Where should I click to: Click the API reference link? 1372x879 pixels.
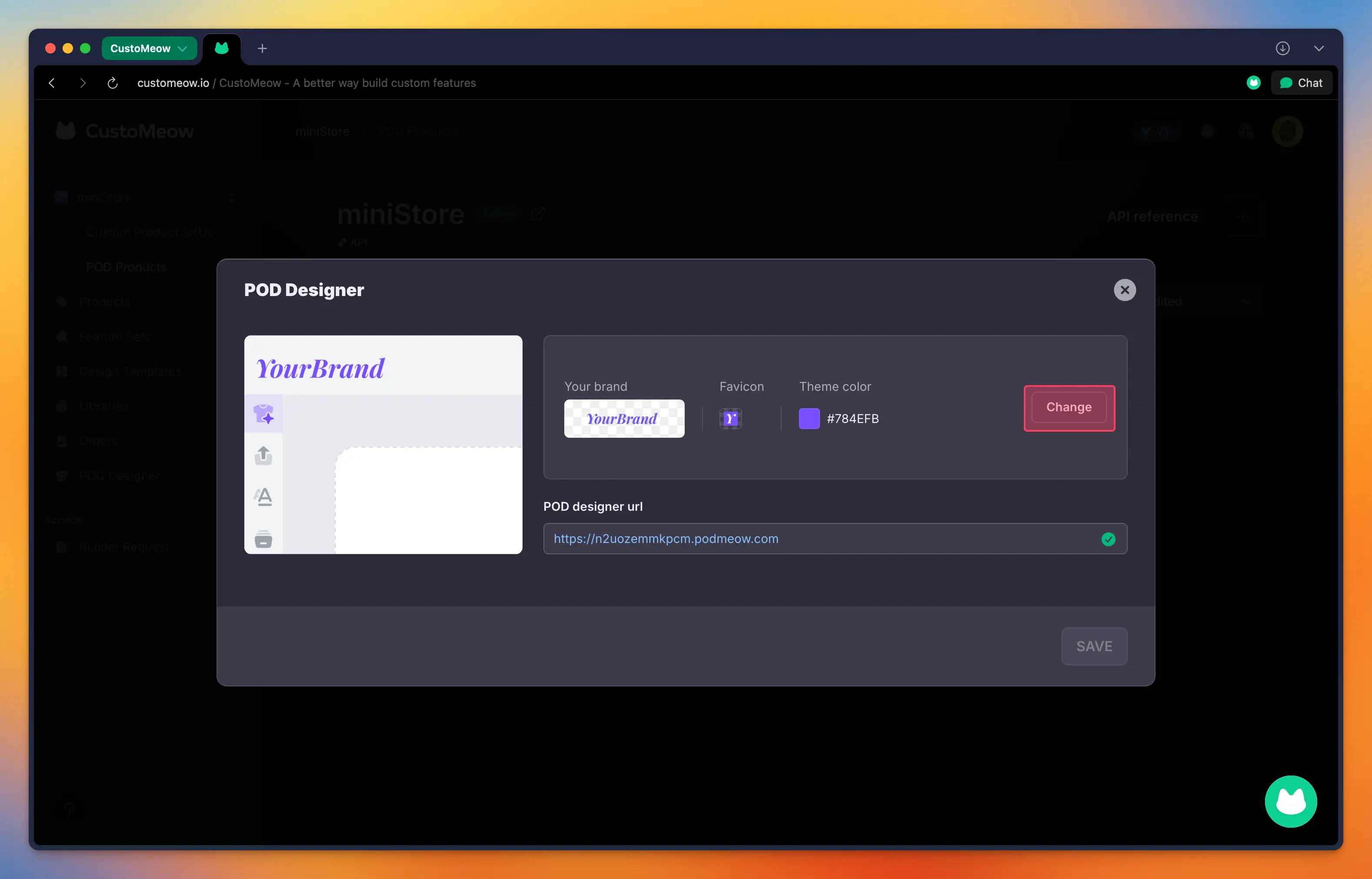(x=1152, y=216)
